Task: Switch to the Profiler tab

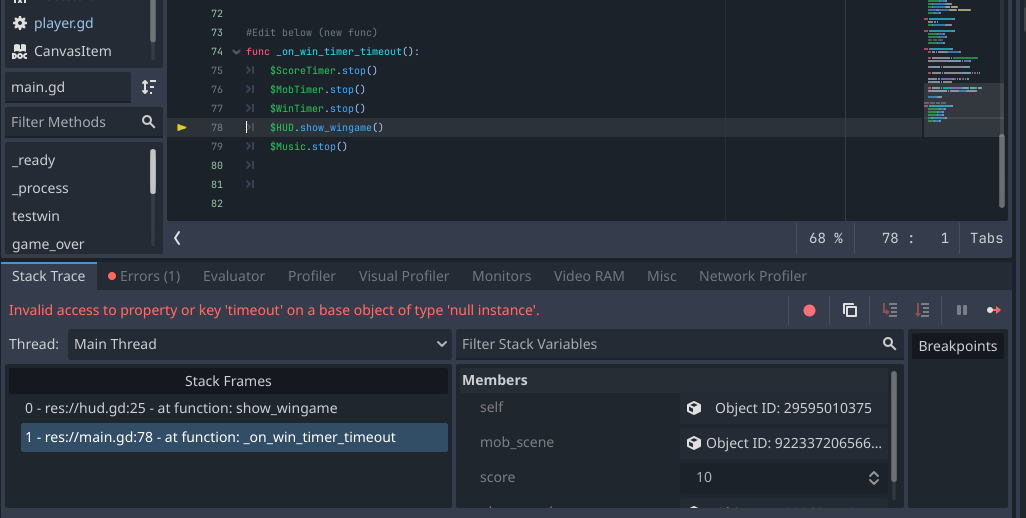Action: tap(311, 276)
